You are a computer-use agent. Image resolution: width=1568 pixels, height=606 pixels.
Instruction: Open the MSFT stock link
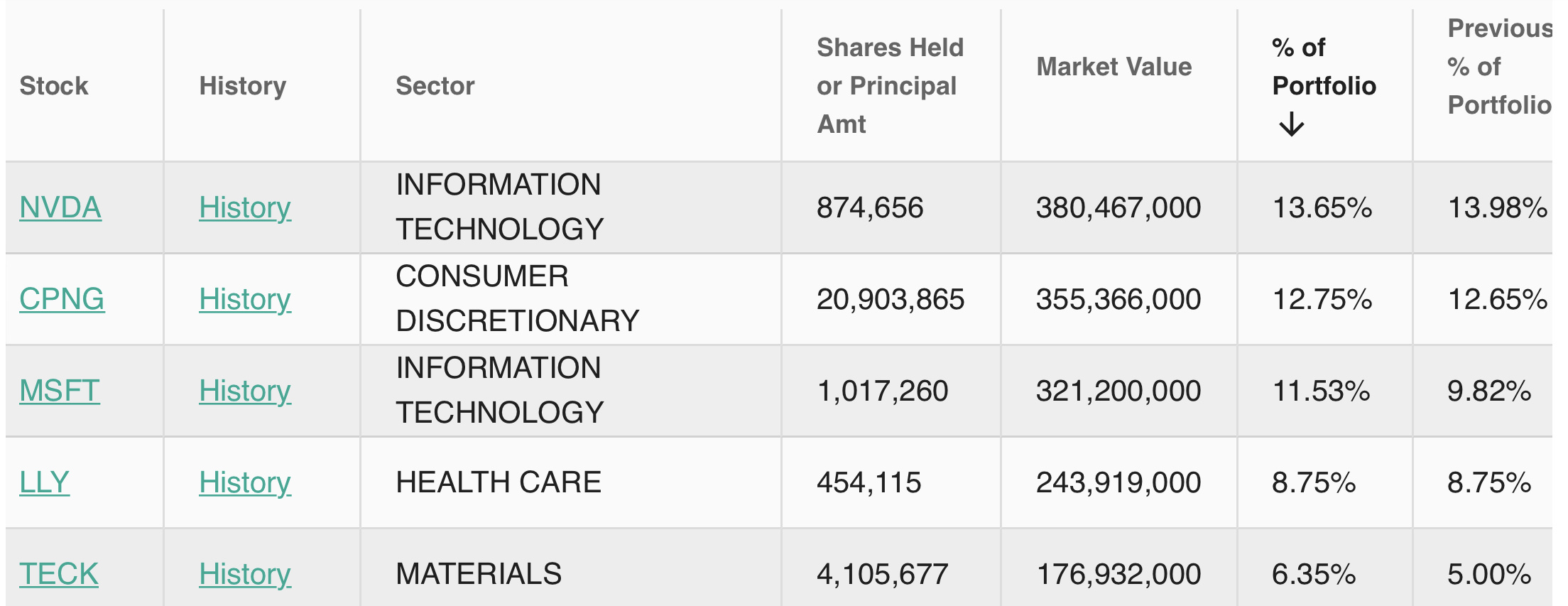[x=60, y=391]
